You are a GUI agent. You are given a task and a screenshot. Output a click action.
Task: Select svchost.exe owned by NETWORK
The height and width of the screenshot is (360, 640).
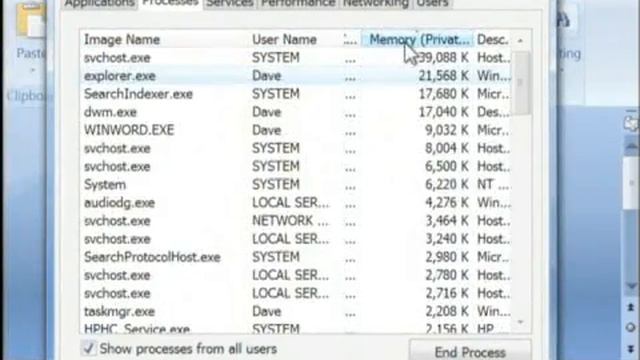point(296,221)
